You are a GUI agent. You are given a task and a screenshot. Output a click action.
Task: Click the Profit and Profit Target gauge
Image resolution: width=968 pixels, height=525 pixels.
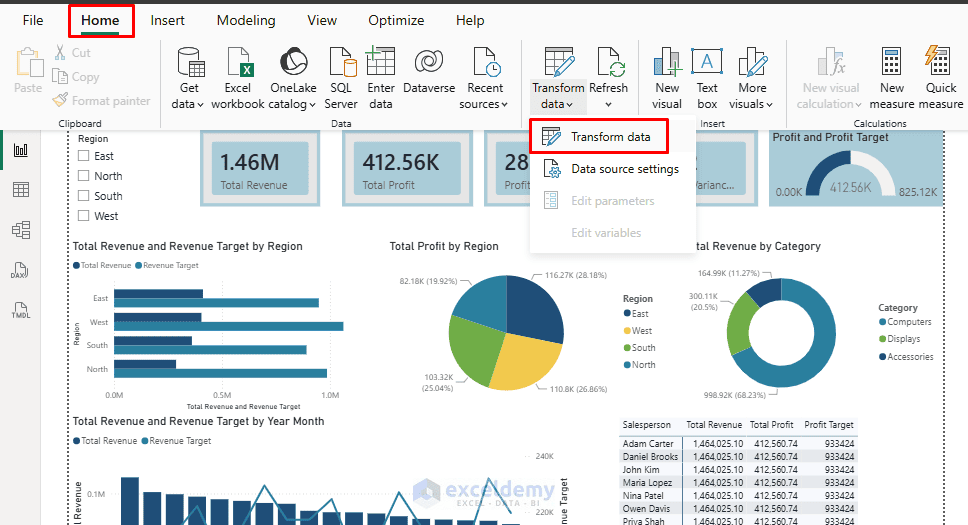pos(856,167)
